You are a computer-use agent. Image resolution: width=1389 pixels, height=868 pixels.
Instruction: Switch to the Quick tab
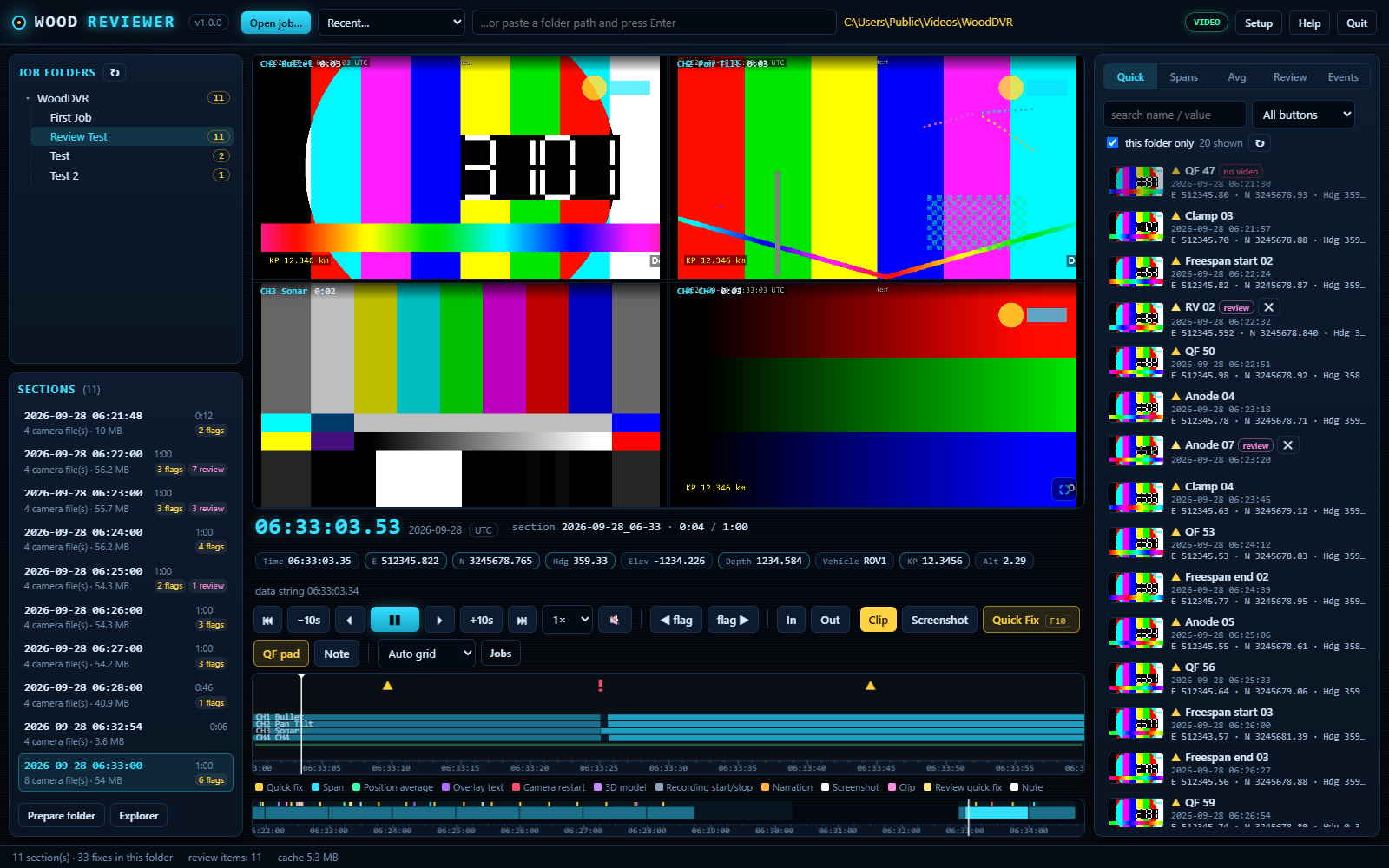coord(1130,77)
